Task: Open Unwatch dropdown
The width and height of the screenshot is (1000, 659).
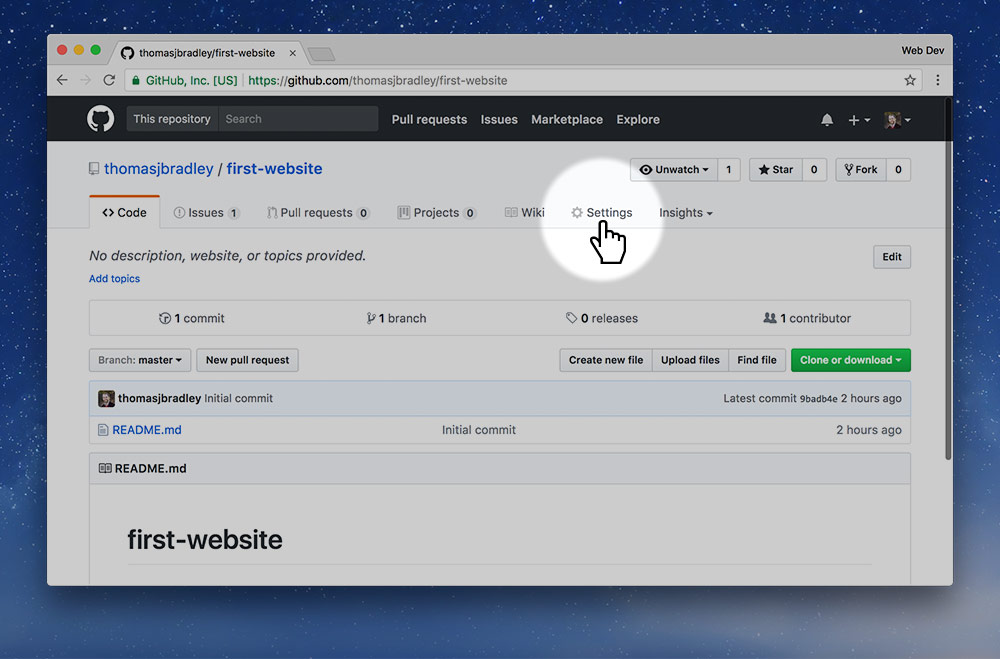Action: [674, 170]
